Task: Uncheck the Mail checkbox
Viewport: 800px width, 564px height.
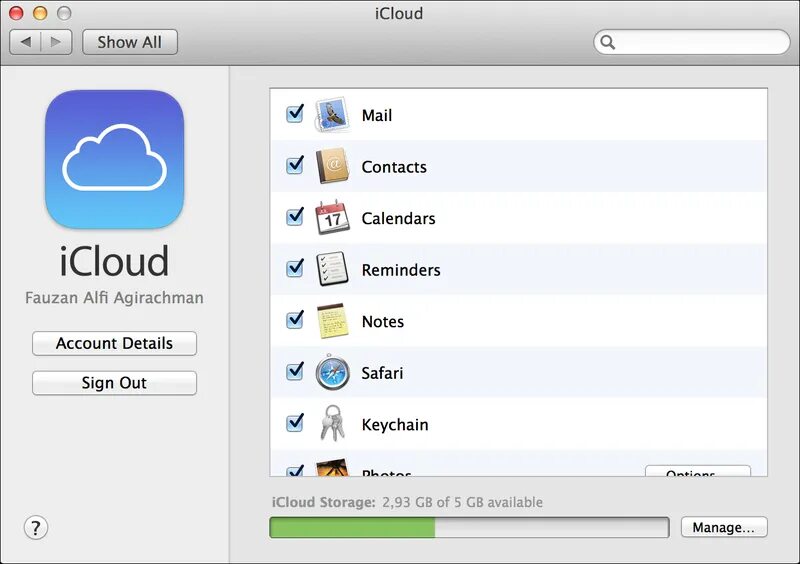Action: 295,113
